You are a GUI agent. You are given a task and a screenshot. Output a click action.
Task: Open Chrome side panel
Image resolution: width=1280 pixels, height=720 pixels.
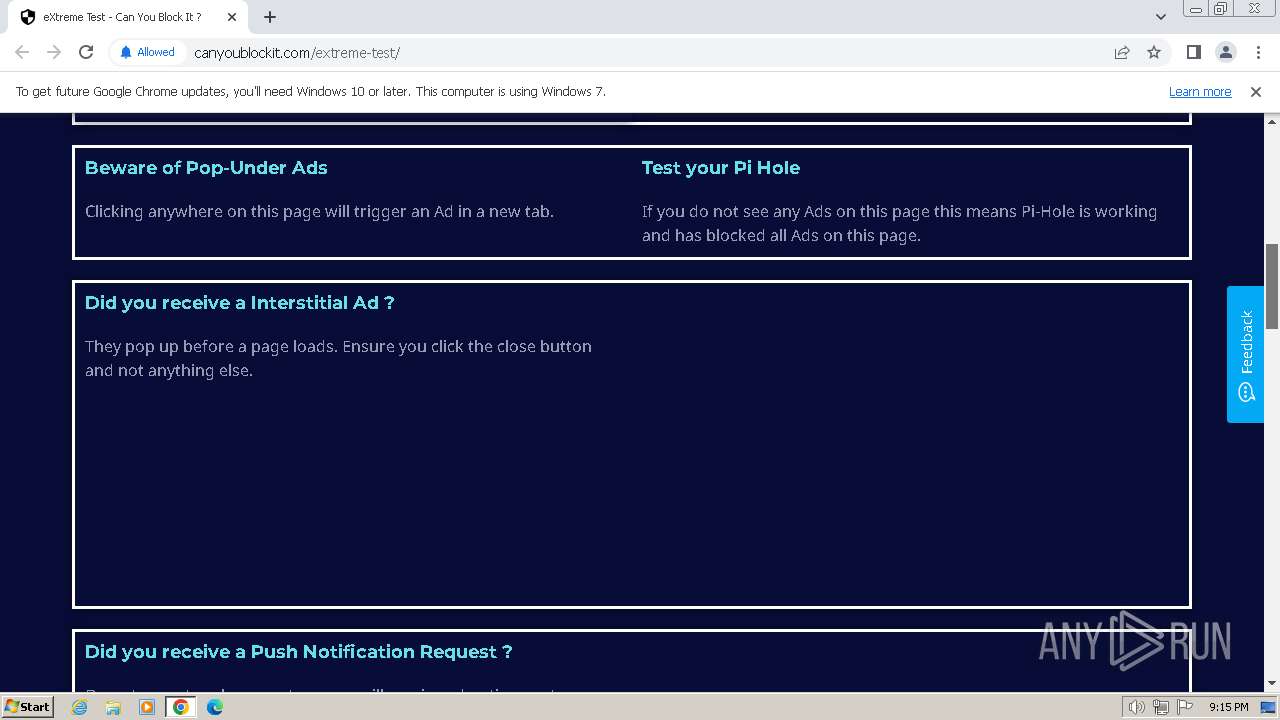1193,52
